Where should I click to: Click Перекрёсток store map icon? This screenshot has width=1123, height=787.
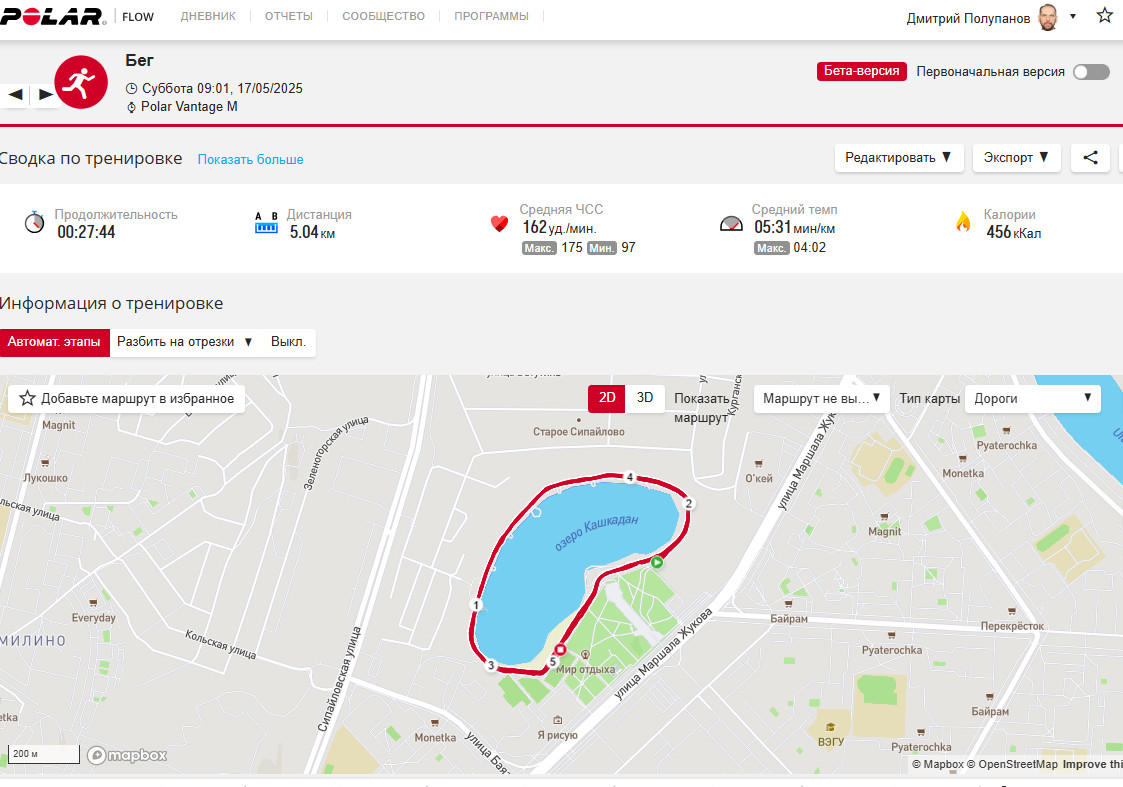click(x=1011, y=612)
